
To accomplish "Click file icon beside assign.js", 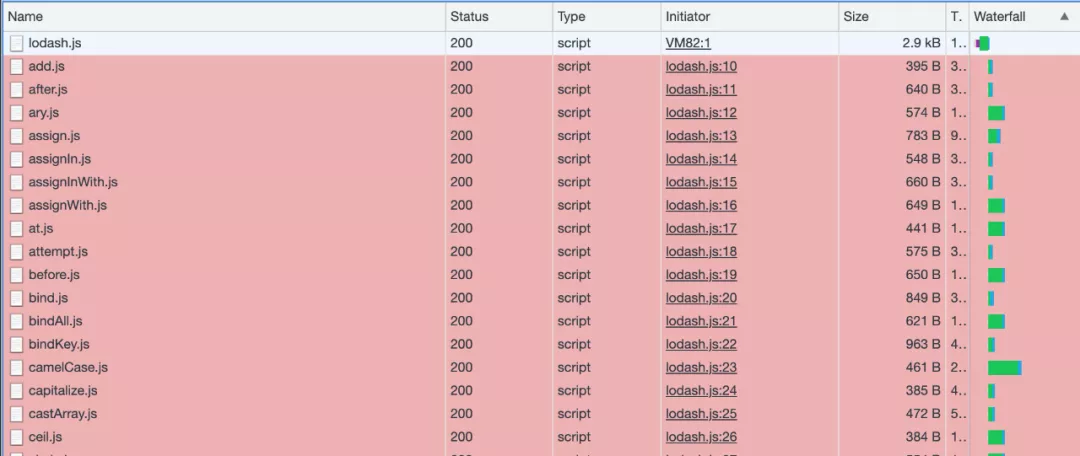I will point(17,136).
